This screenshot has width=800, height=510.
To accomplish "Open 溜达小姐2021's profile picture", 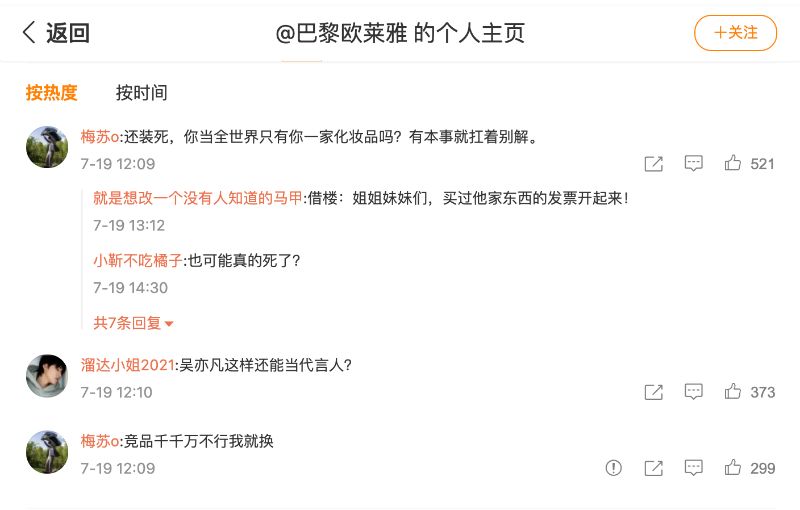I will pyautogui.click(x=46, y=375).
